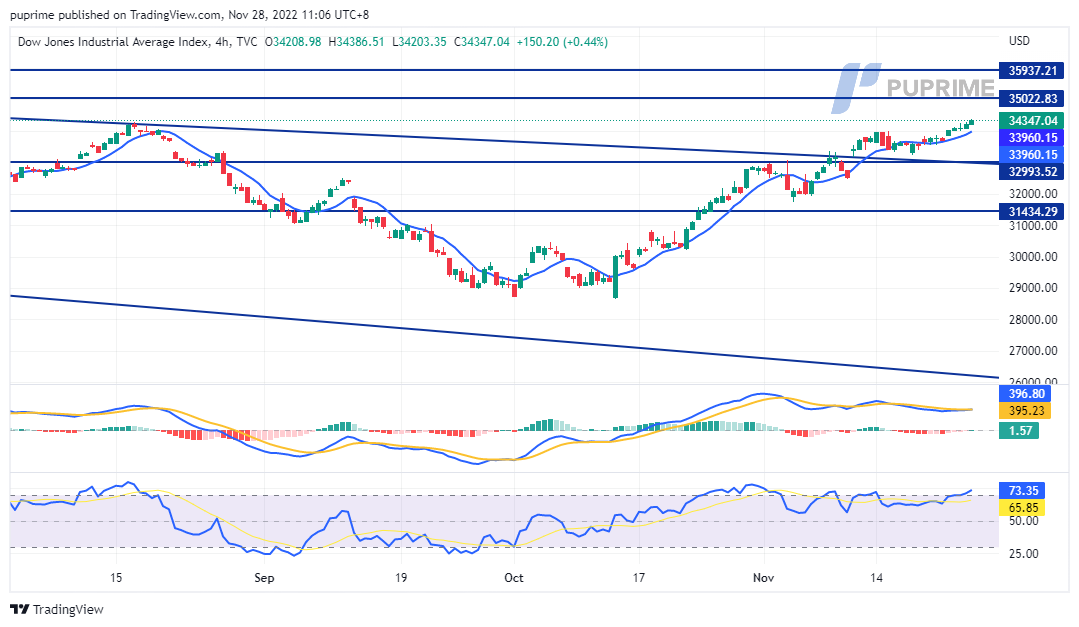Select the histogram value 1.57 label
Image resolution: width=1079 pixels, height=627 pixels.
1019,430
